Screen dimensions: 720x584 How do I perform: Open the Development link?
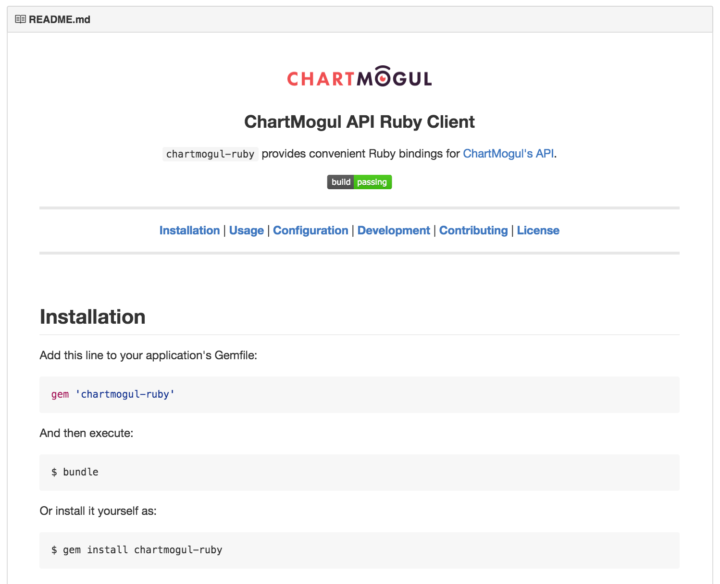pos(394,230)
